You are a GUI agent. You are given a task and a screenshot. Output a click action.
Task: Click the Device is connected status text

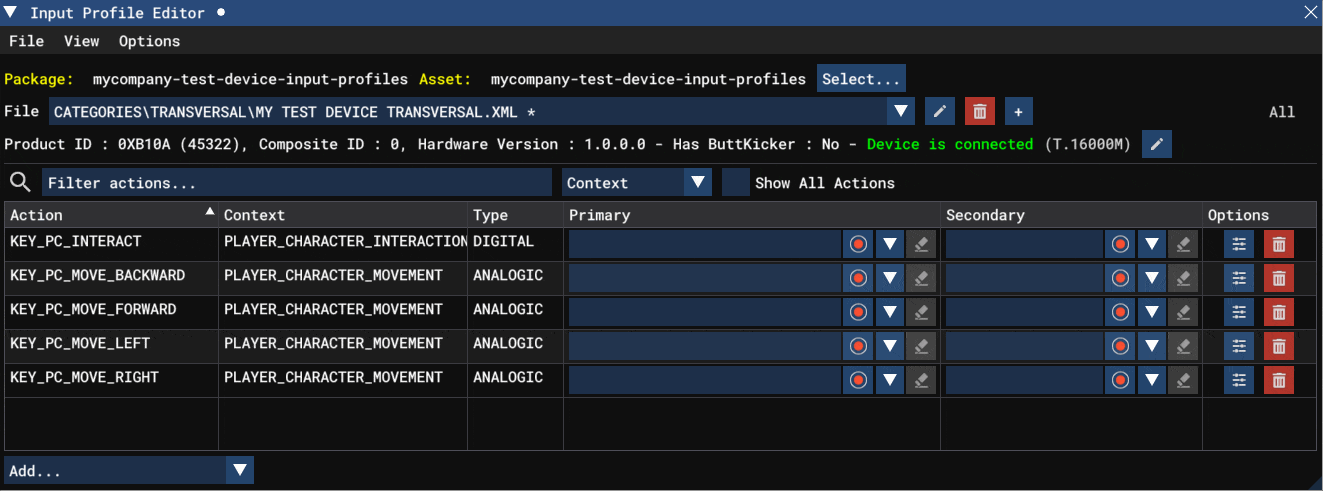pyautogui.click(x=950, y=144)
